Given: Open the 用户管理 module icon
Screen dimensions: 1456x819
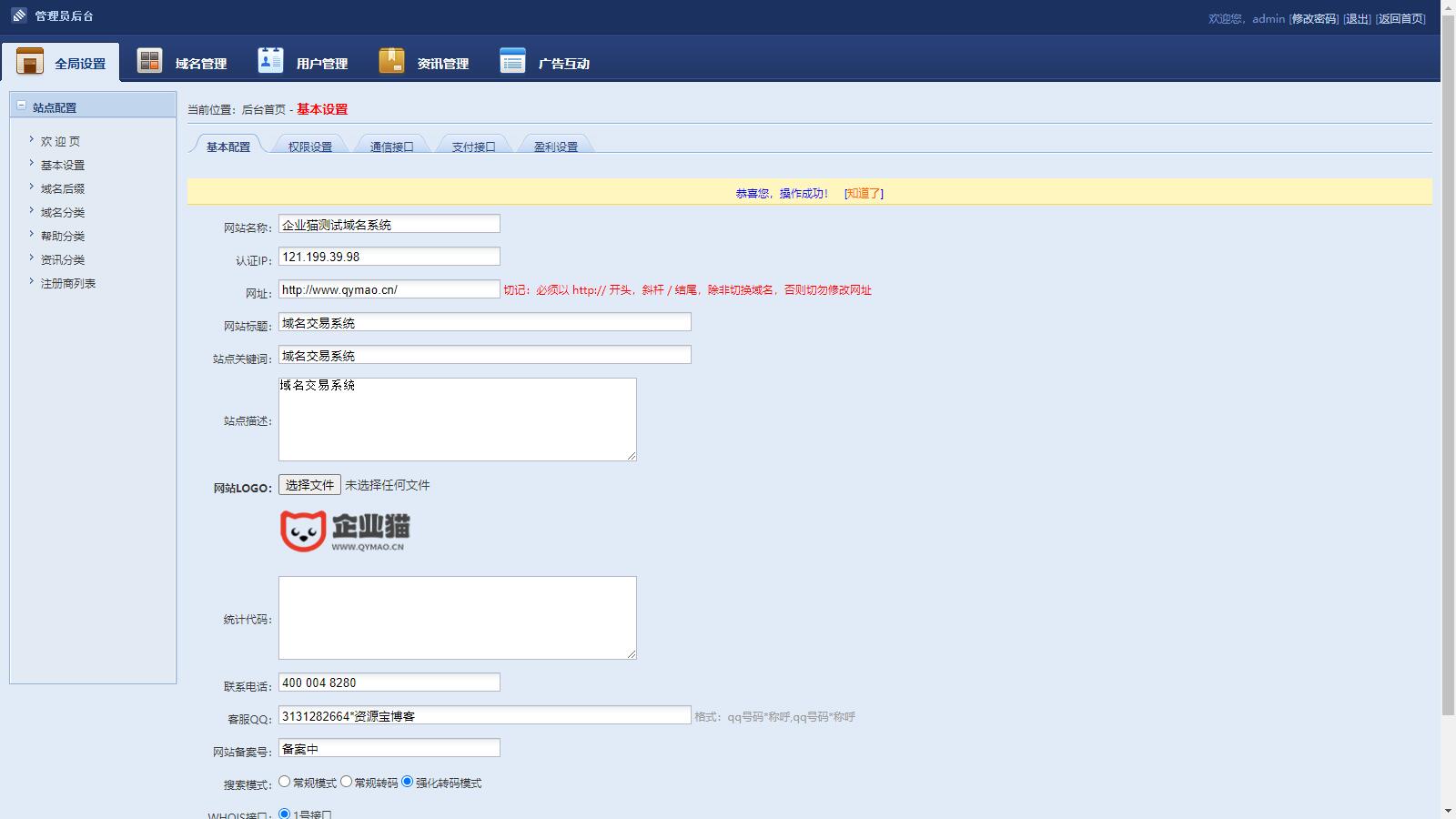Looking at the screenshot, I should (270, 60).
